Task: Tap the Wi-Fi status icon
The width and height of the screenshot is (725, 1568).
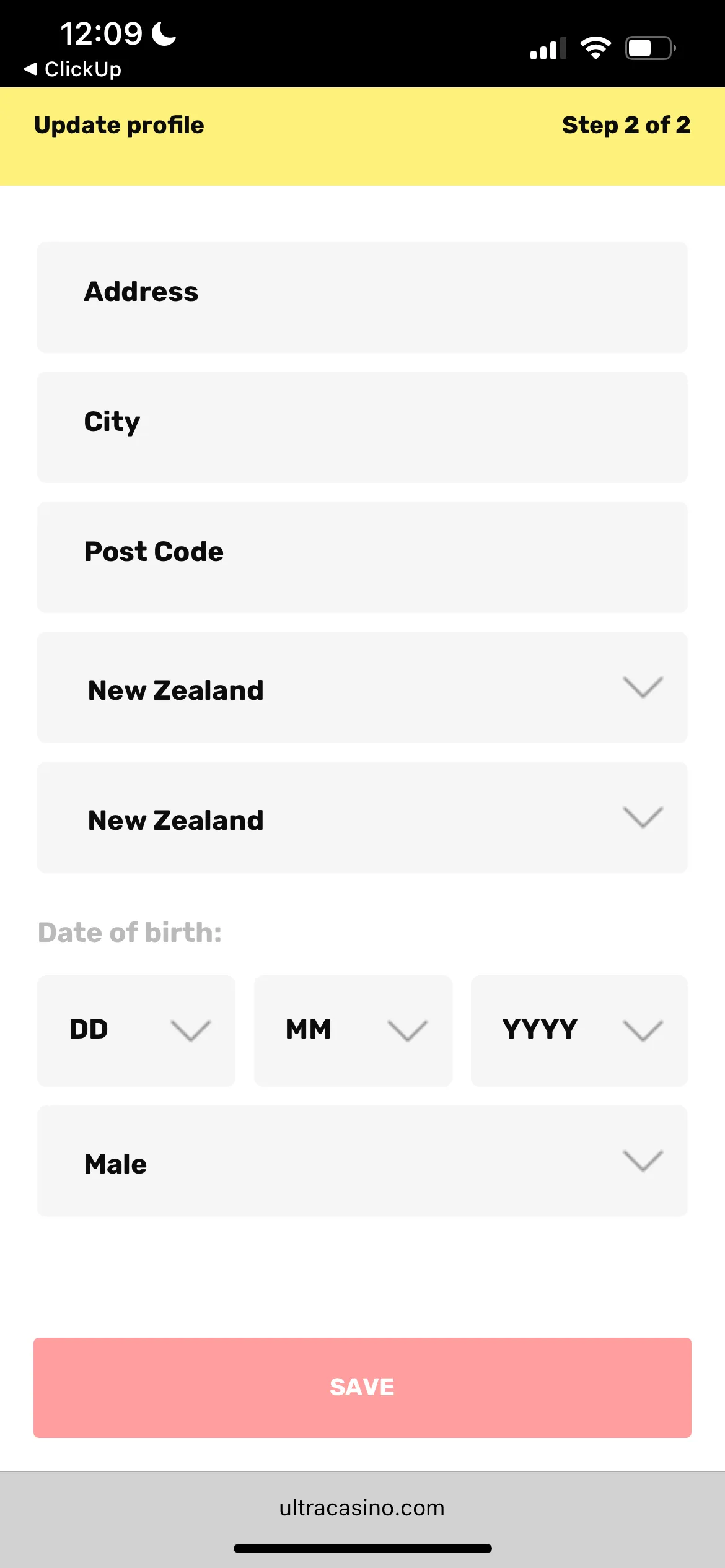Action: (x=595, y=48)
